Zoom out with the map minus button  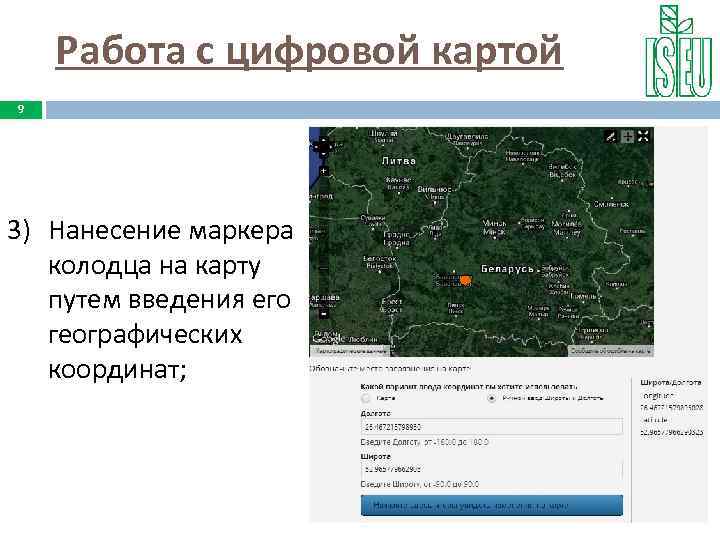(x=324, y=314)
